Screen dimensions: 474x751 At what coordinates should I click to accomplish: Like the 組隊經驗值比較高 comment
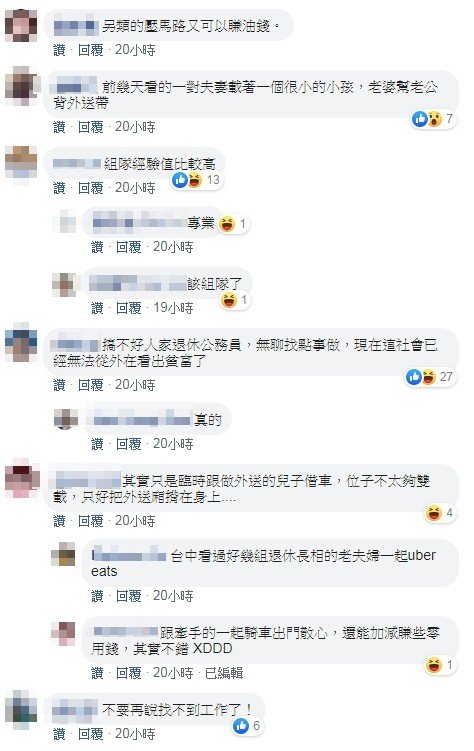click(x=59, y=188)
